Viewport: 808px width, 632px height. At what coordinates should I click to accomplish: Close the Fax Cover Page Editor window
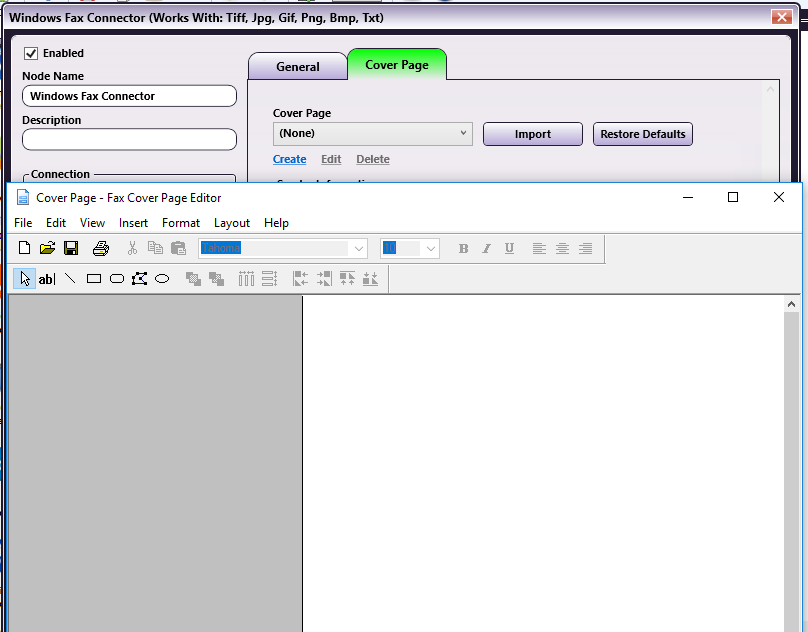(779, 197)
